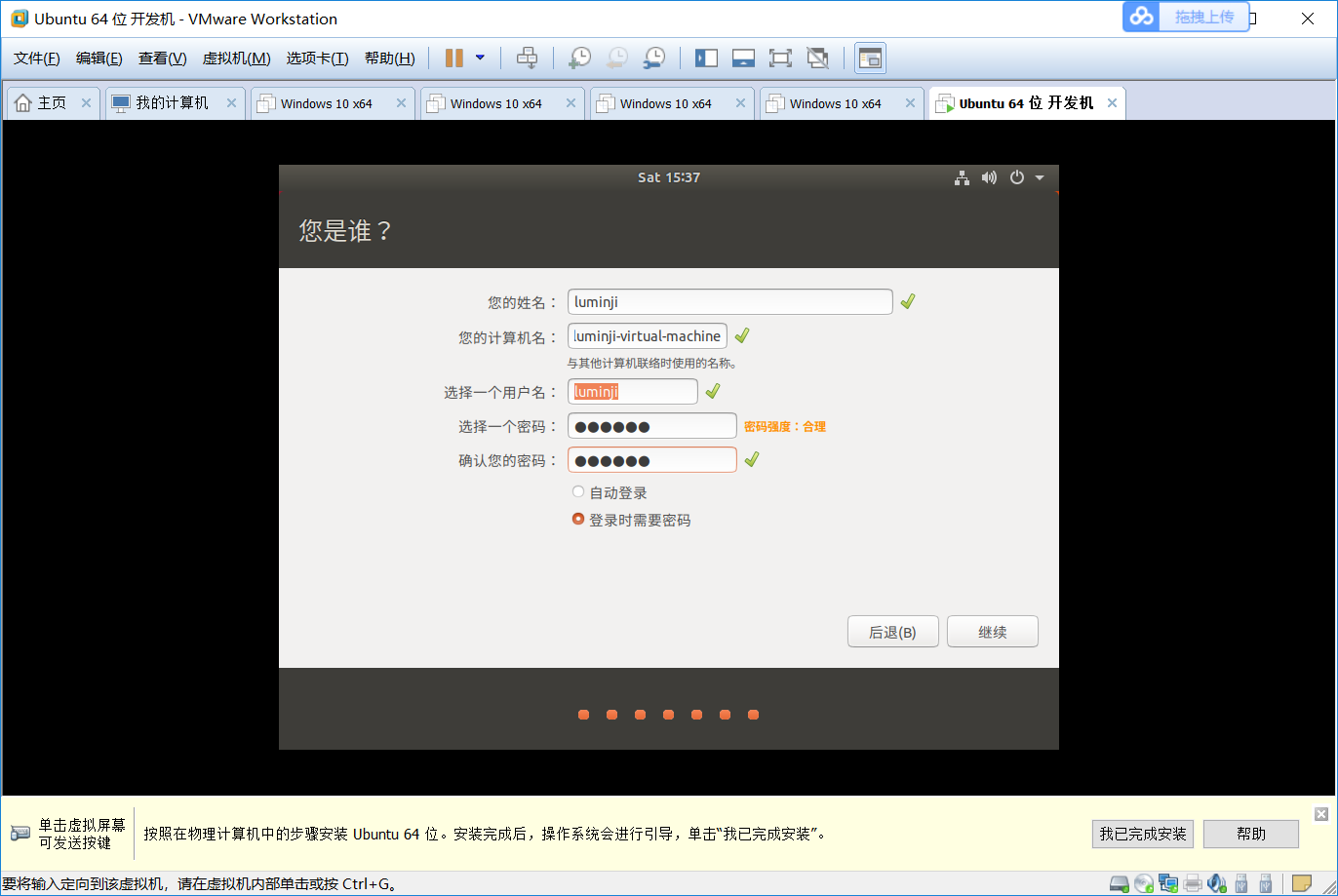This screenshot has height=896, width=1338.
Task: Close the Ubuntu 64 位 开发机 tab
Action: point(1112,102)
